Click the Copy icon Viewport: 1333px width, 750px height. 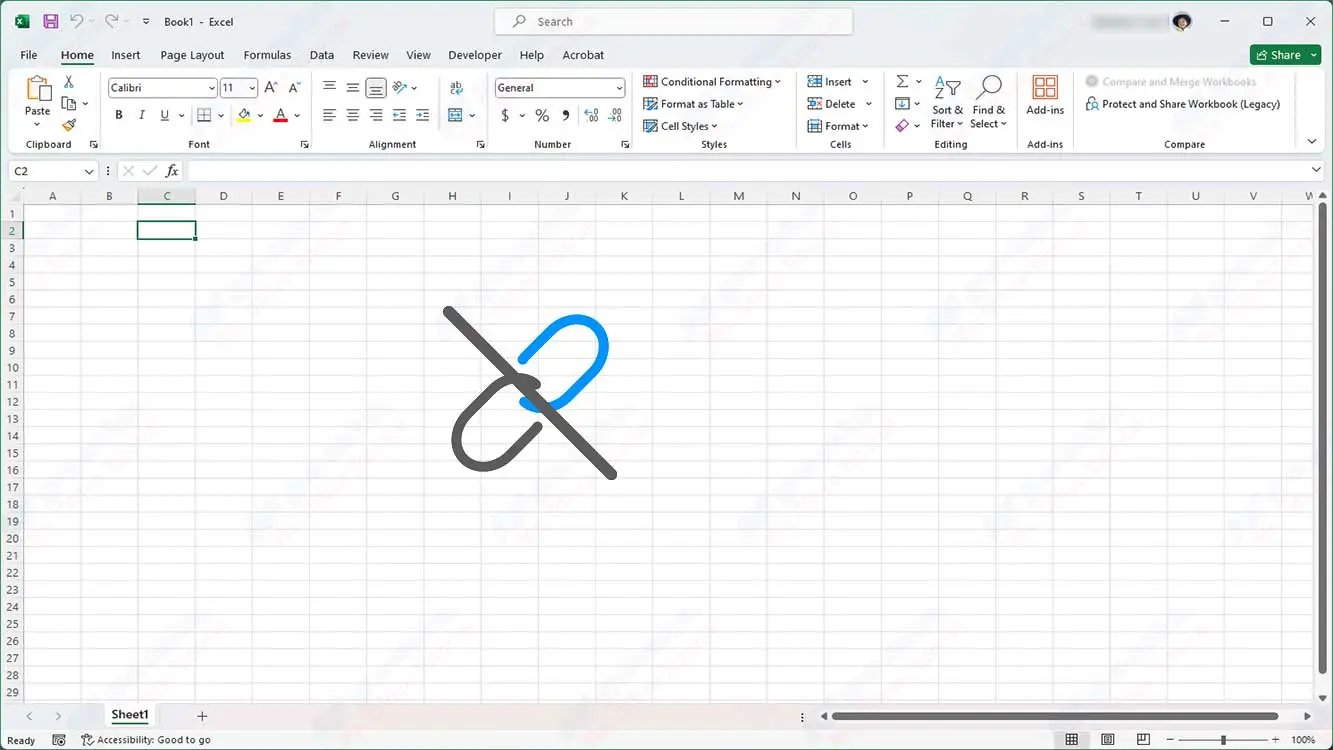69,103
